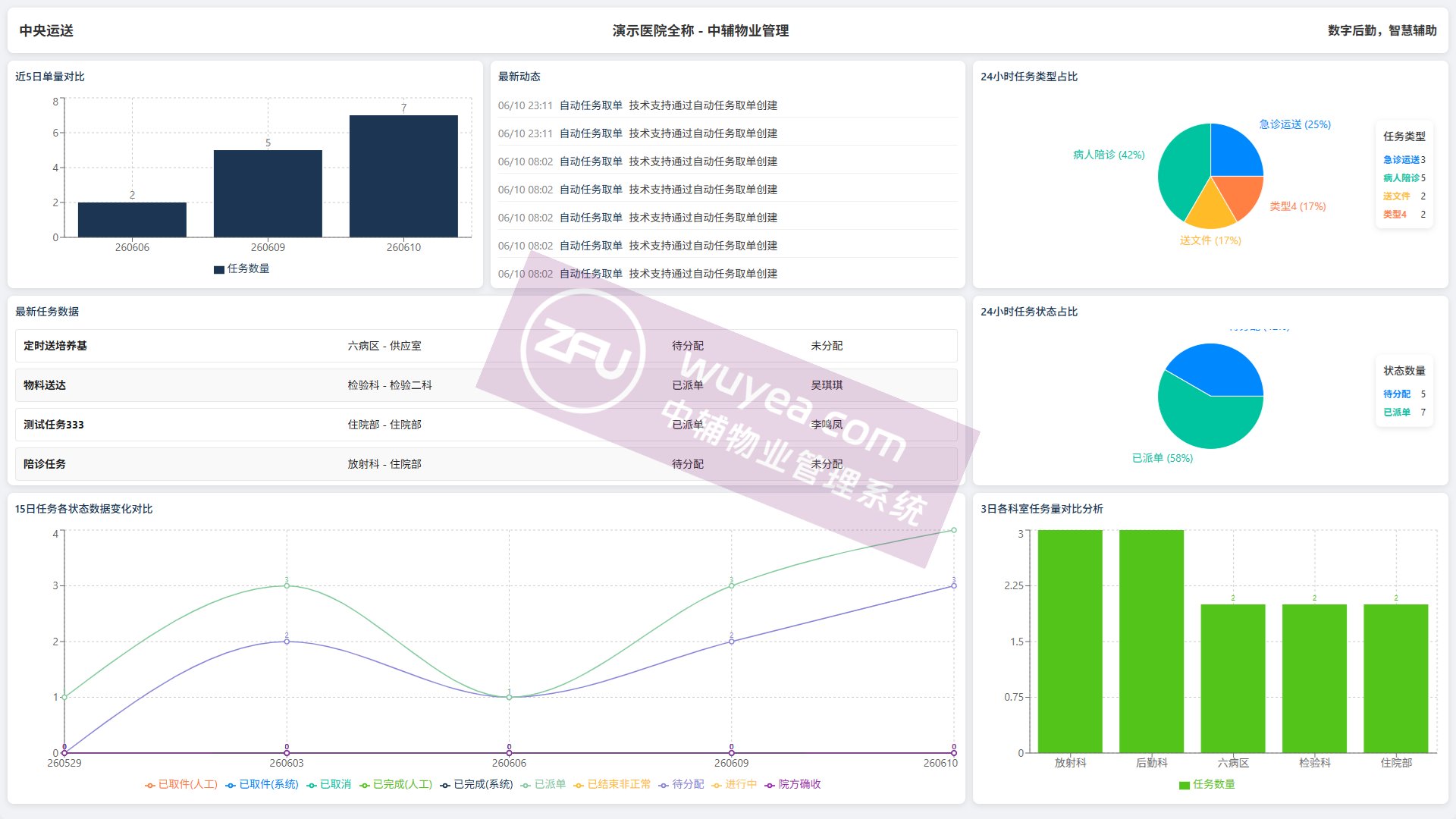Click the 260603 label on line chart axis

(x=287, y=763)
